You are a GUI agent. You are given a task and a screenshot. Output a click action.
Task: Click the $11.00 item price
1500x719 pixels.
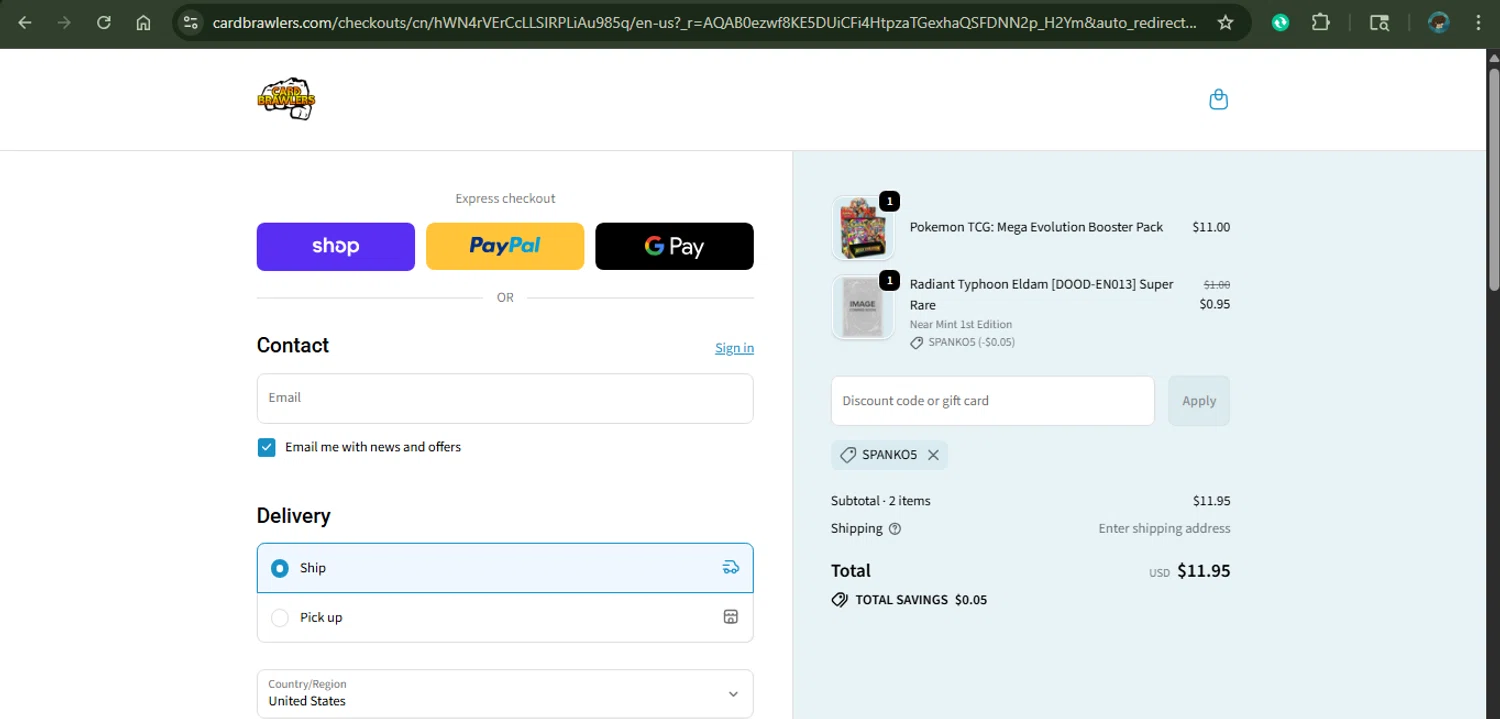tap(1211, 227)
